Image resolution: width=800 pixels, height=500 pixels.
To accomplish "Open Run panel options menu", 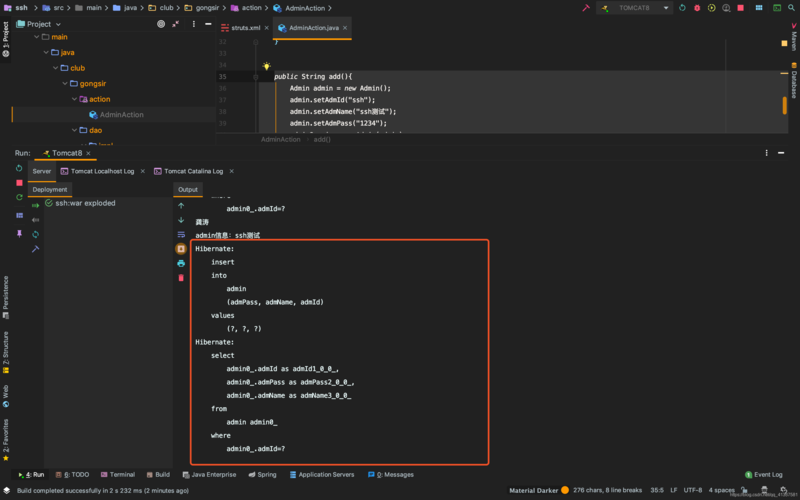I will click(766, 153).
